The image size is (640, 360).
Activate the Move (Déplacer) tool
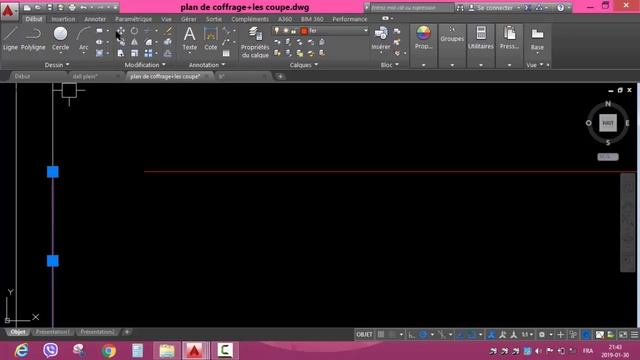pos(121,31)
